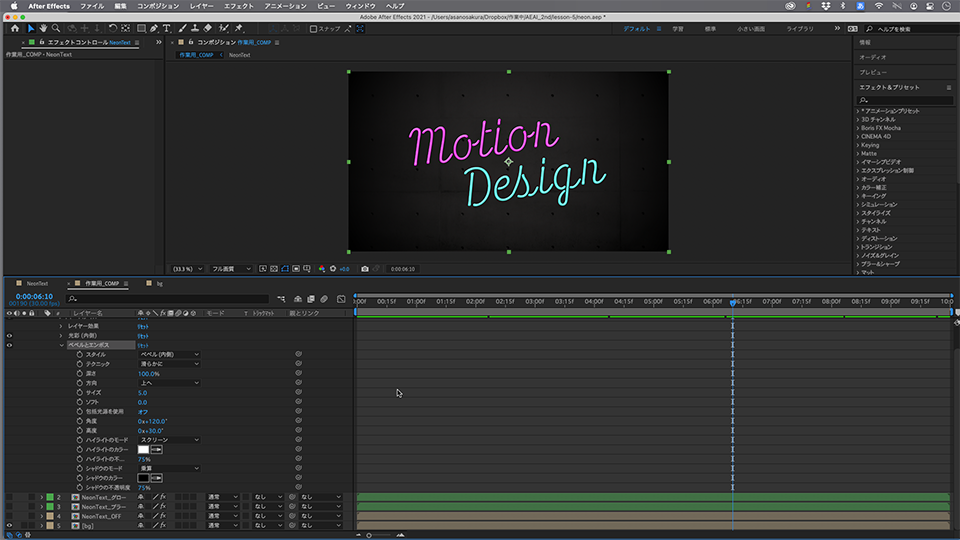Open the コンポジション menu
The image size is (960, 540).
158,6
